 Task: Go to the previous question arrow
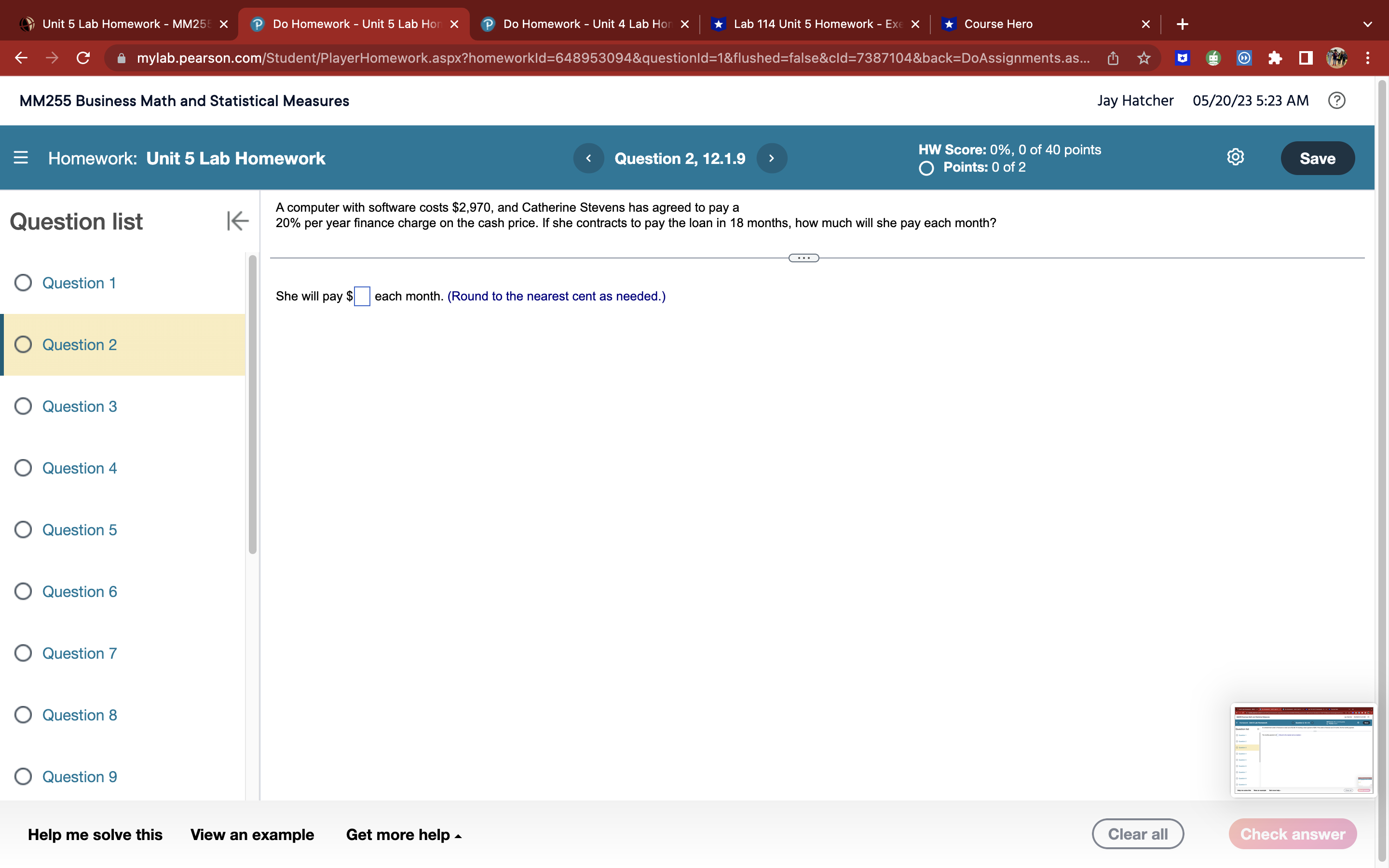[x=588, y=159]
